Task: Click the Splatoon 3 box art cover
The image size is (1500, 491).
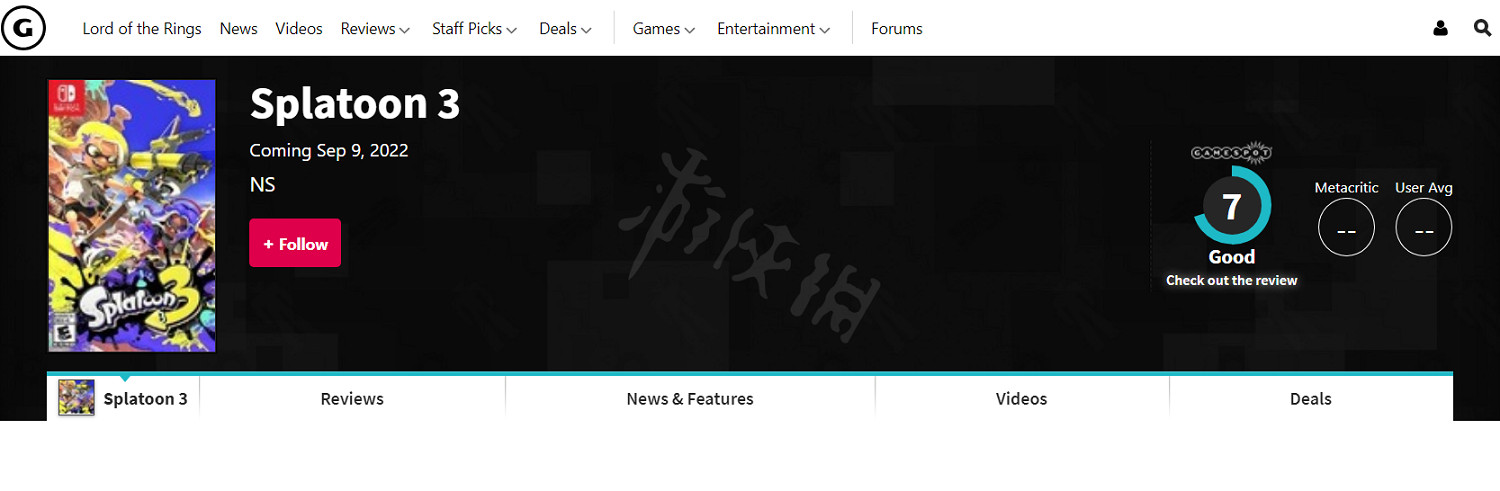Action: (x=132, y=216)
